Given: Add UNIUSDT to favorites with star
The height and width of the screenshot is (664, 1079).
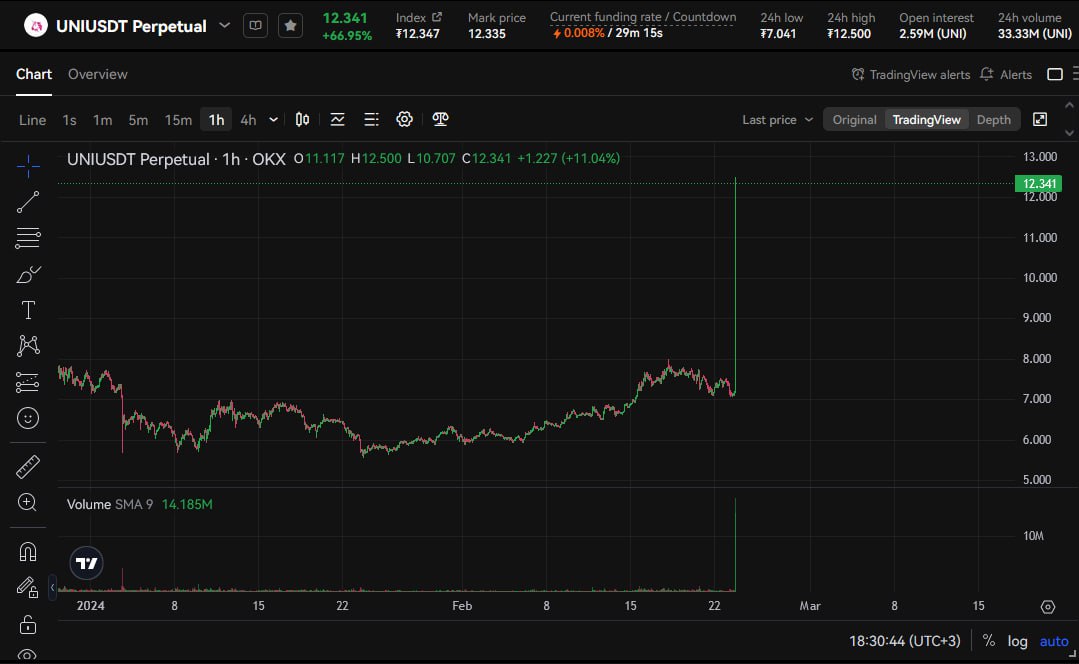Looking at the screenshot, I should coord(290,26).
